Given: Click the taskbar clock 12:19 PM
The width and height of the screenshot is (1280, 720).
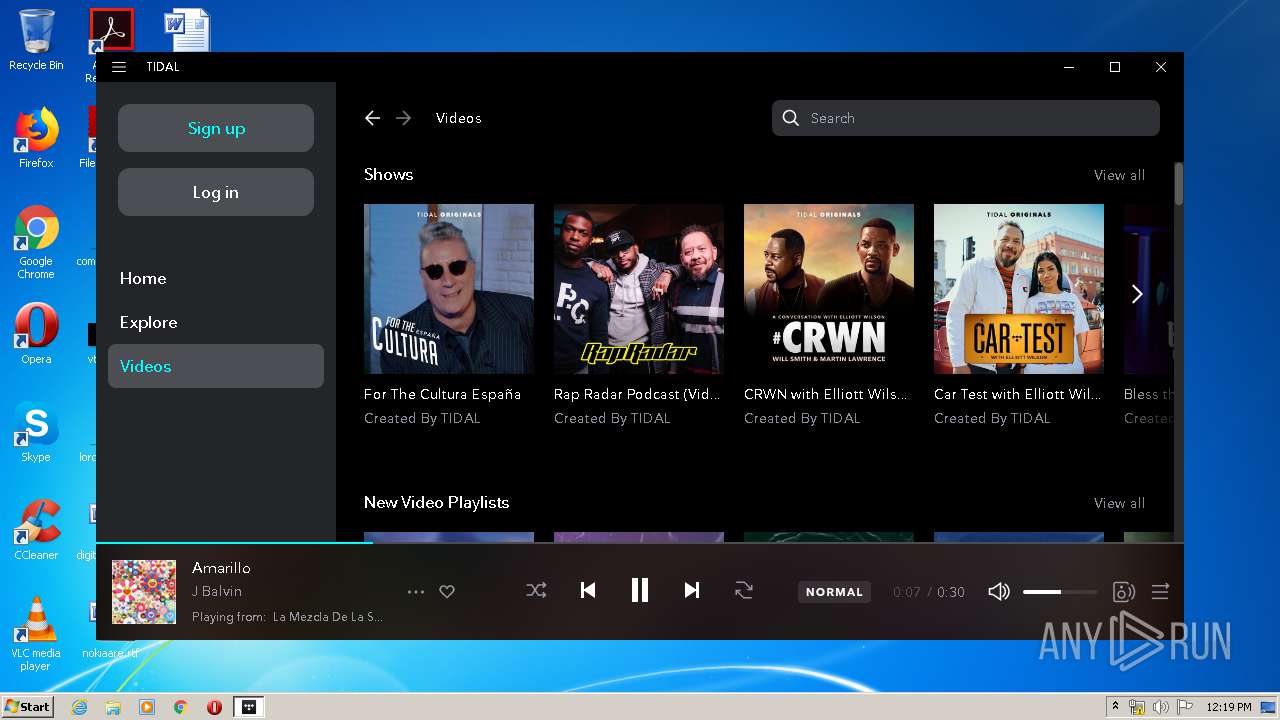Looking at the screenshot, I should (1229, 707).
